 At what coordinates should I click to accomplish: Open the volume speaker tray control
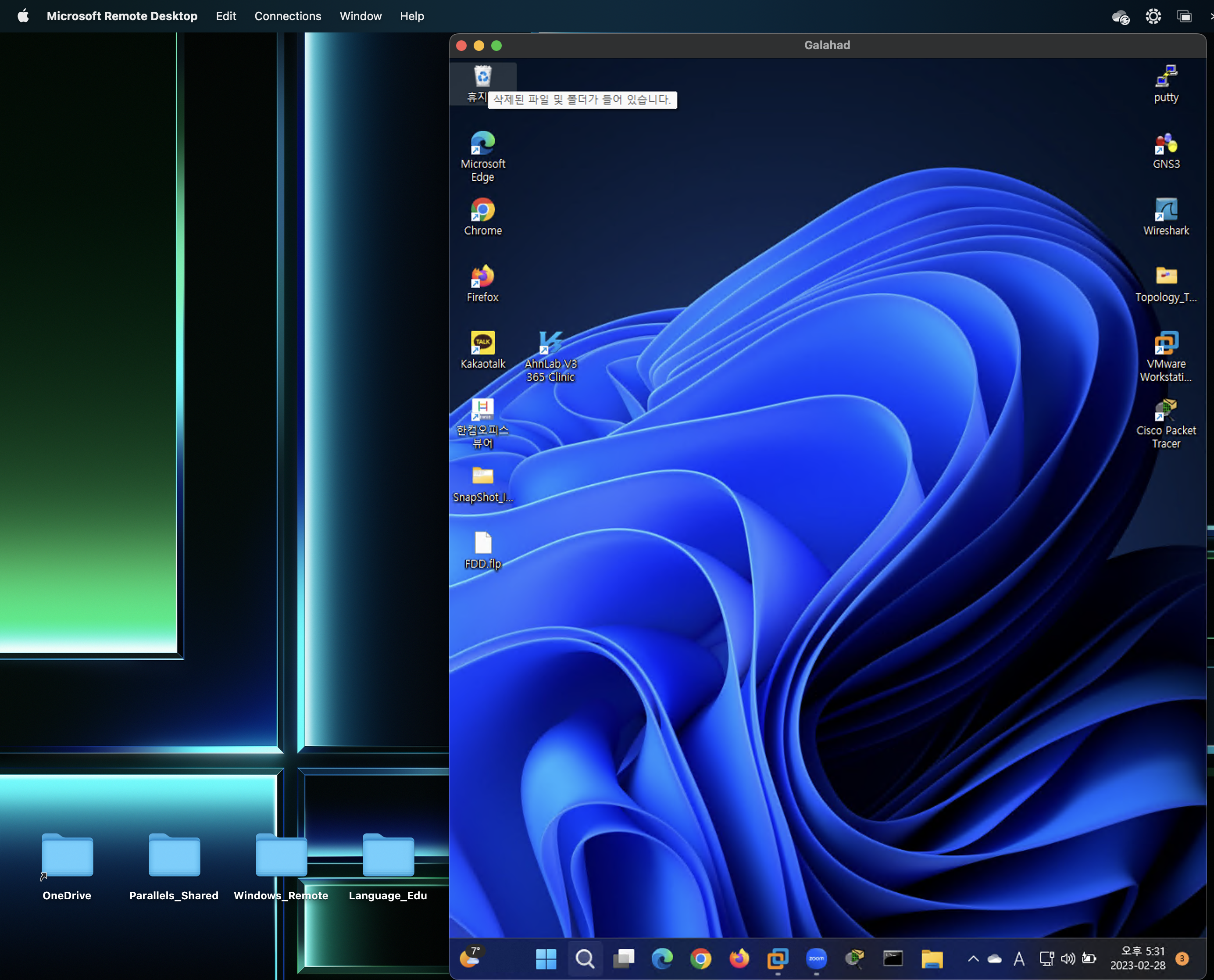(x=1067, y=959)
